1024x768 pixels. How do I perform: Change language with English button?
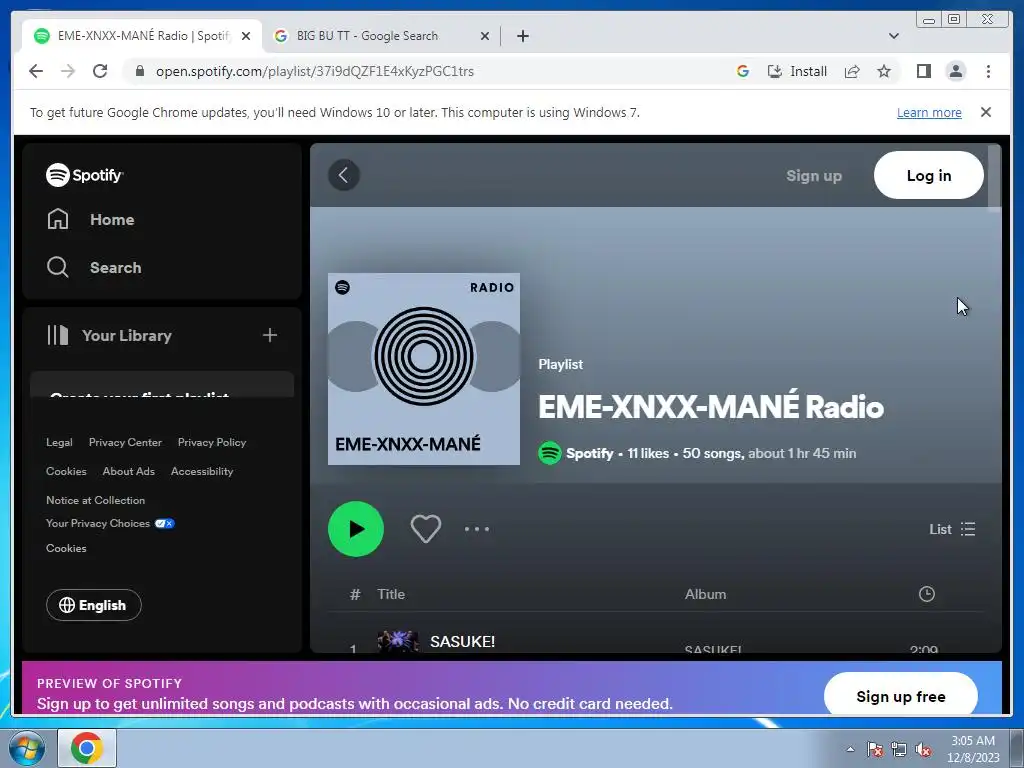[x=93, y=605]
